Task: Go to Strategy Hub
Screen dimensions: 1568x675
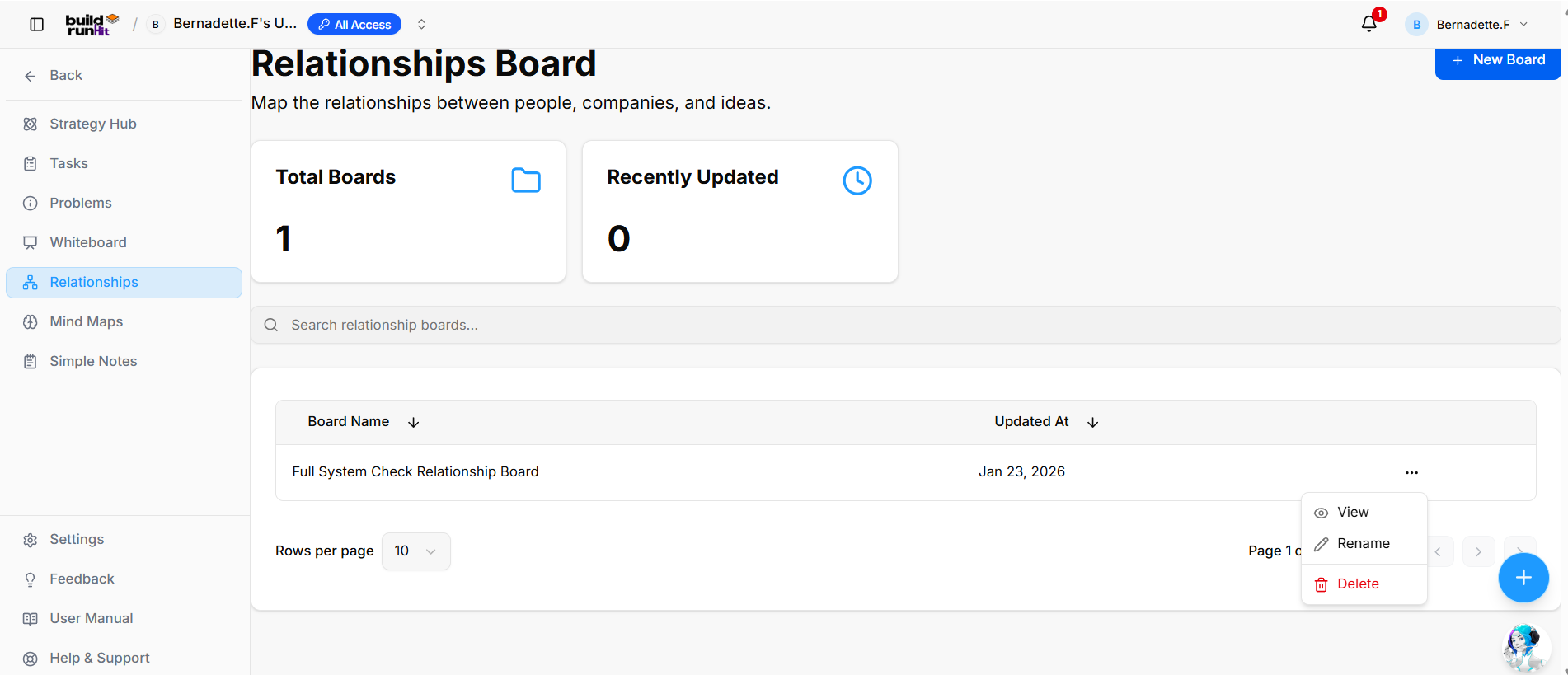Action: pyautogui.click(x=124, y=124)
